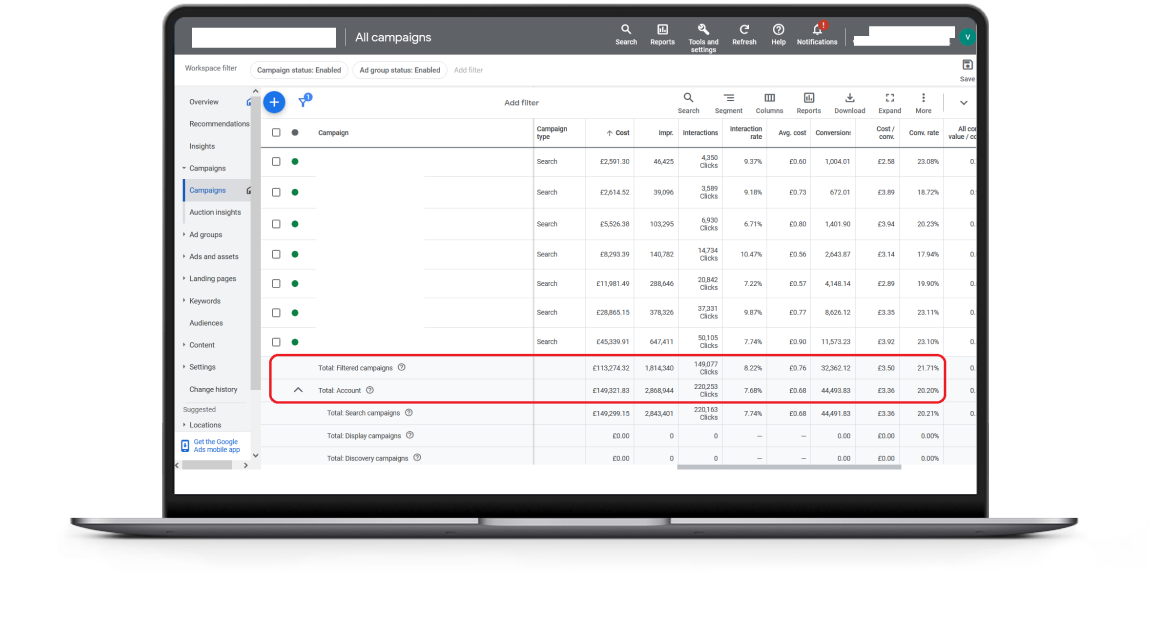Image resolution: width=1150 pixels, height=630 pixels.
Task: Open Reports from the top header
Action: click(x=662, y=31)
